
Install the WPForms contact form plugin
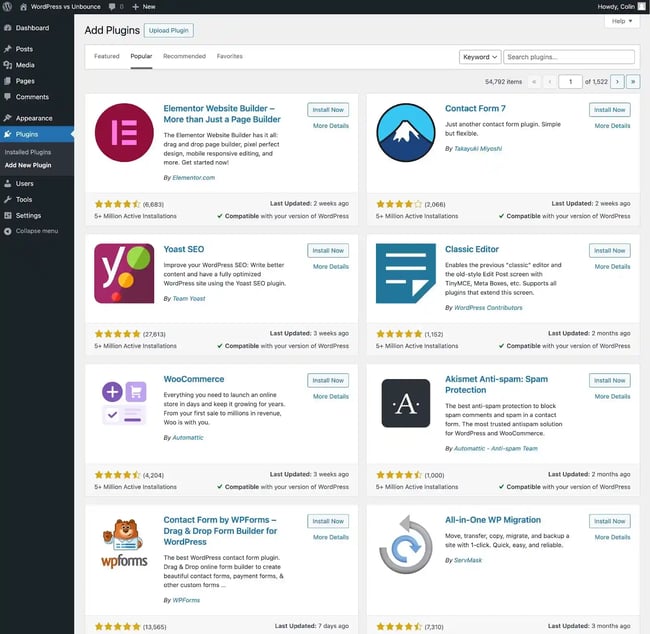(328, 521)
